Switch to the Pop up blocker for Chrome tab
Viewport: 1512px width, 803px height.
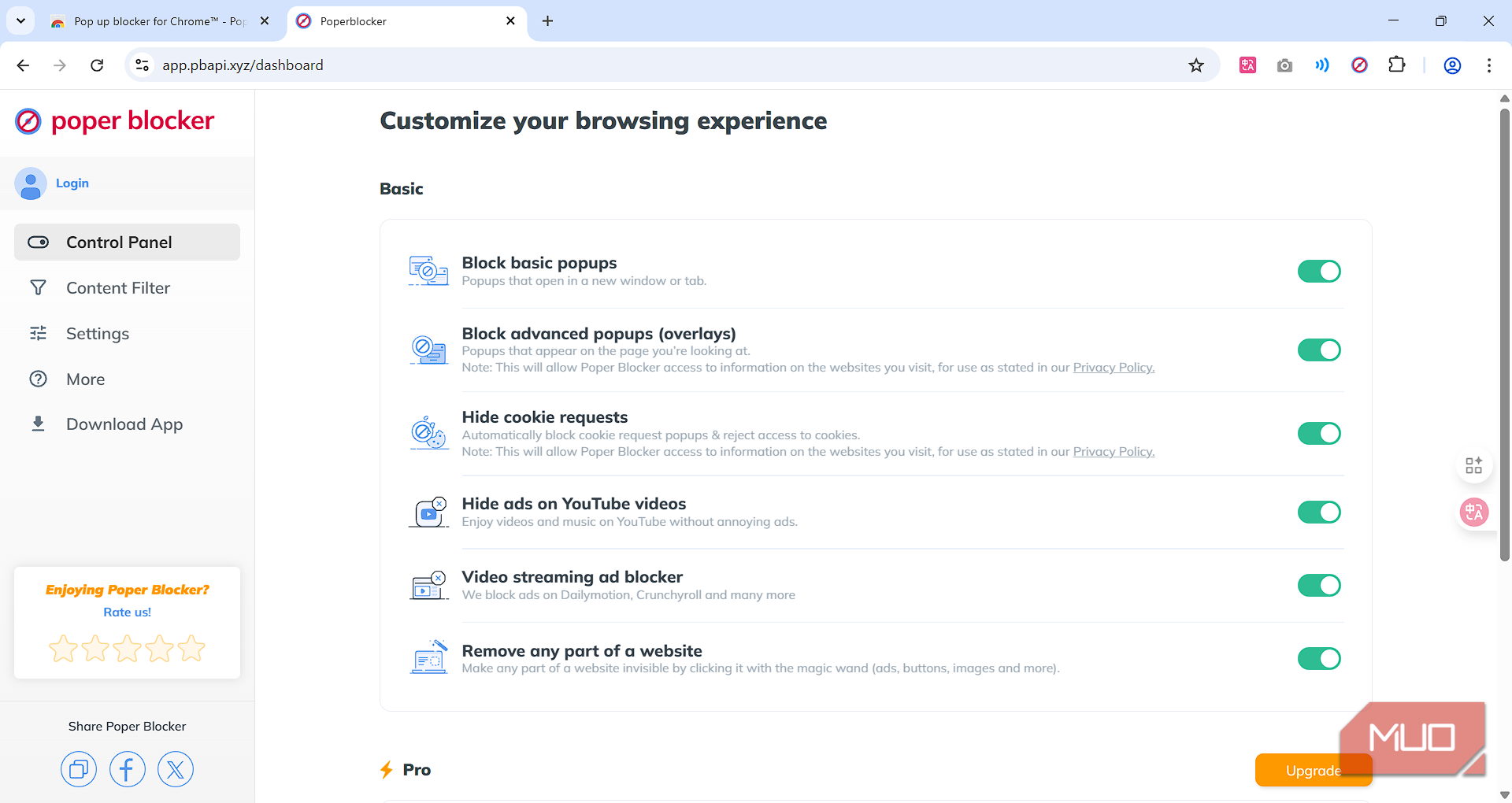coord(160,21)
